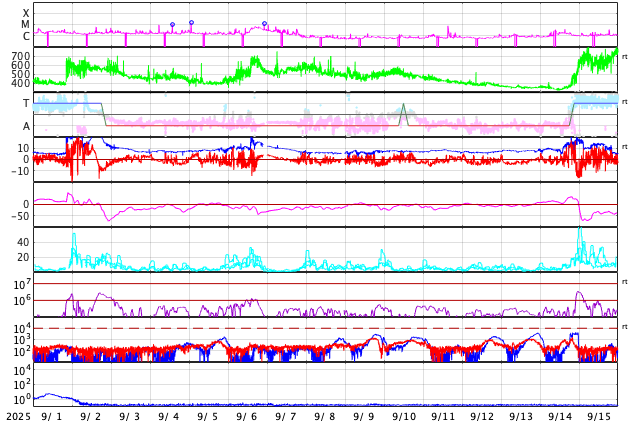Click the second blue flare marker before 9/5
Image resolution: width=634 pixels, height=424 pixels.
[x=192, y=22]
